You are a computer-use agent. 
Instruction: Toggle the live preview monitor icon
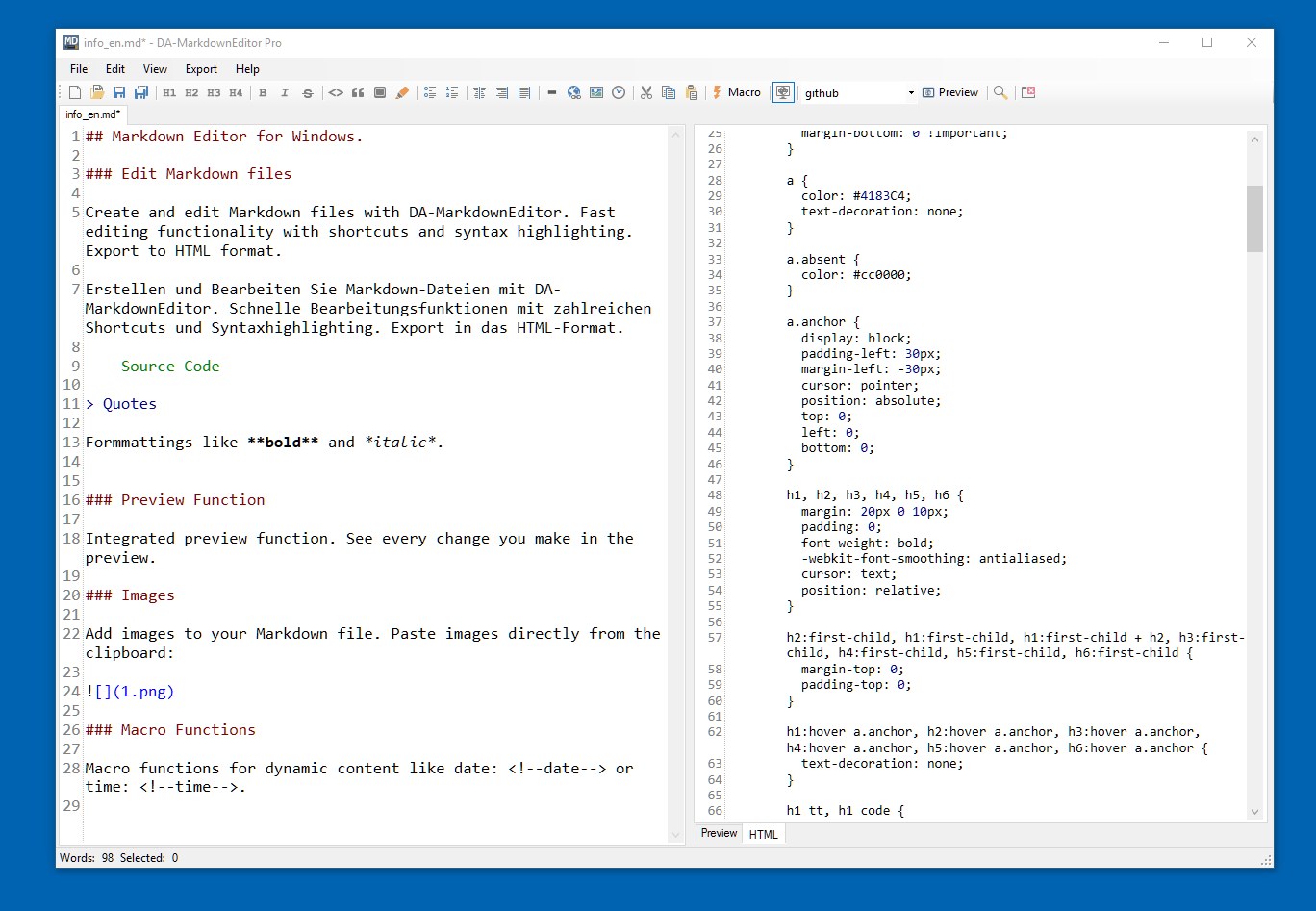click(783, 92)
